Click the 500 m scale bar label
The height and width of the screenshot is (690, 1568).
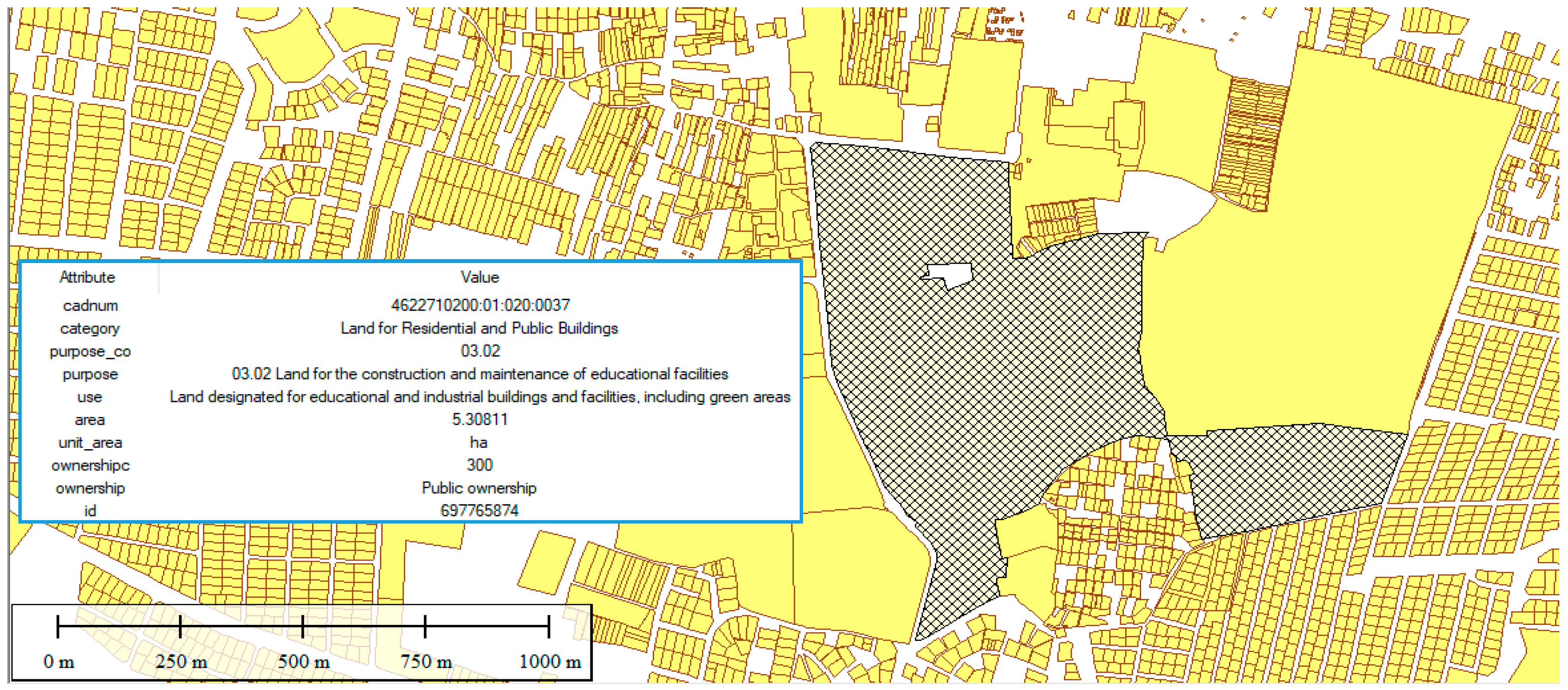[303, 661]
